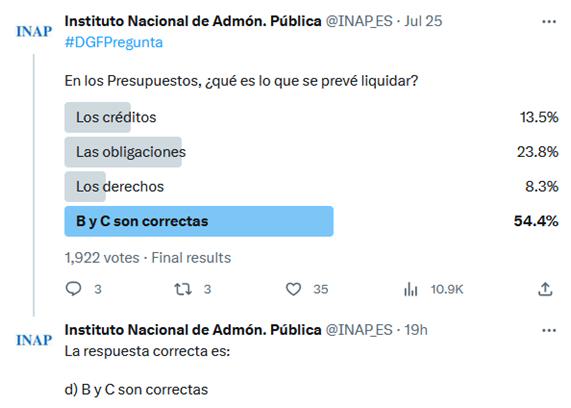Select the 'Los derechos' poll option
This screenshot has width=571, height=408.
pyautogui.click(x=311, y=187)
